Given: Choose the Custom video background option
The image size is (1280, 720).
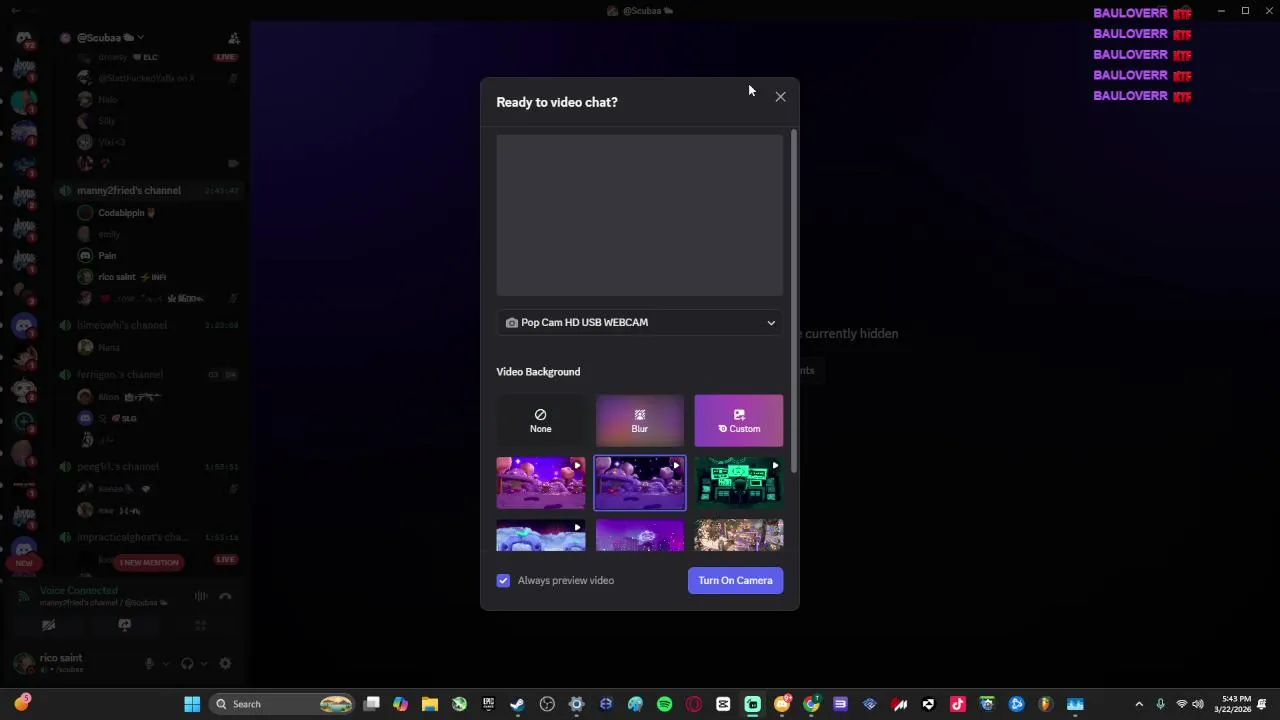Looking at the screenshot, I should pyautogui.click(x=739, y=421).
